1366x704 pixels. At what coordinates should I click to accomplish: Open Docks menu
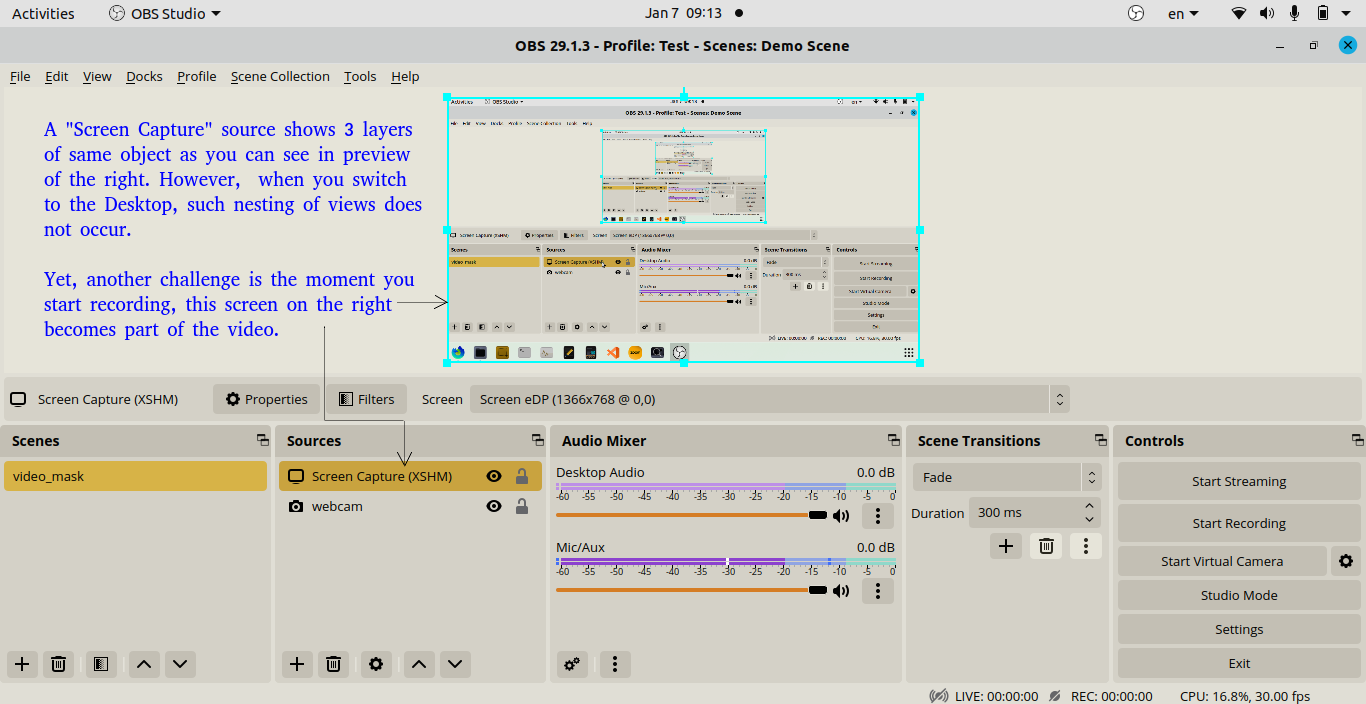[x=144, y=76]
